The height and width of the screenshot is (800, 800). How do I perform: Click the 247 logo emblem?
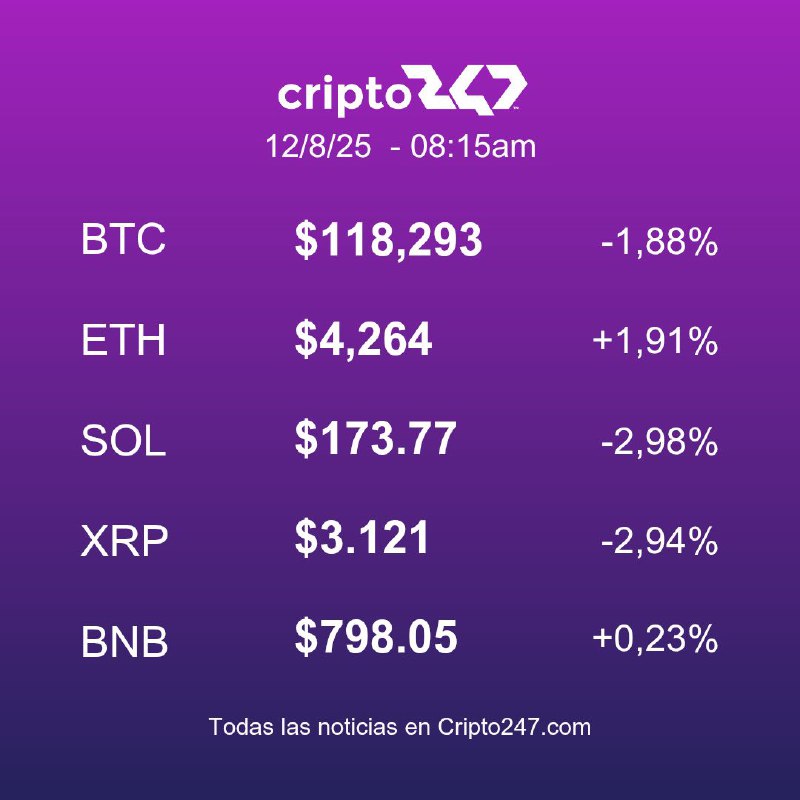pyautogui.click(x=472, y=89)
